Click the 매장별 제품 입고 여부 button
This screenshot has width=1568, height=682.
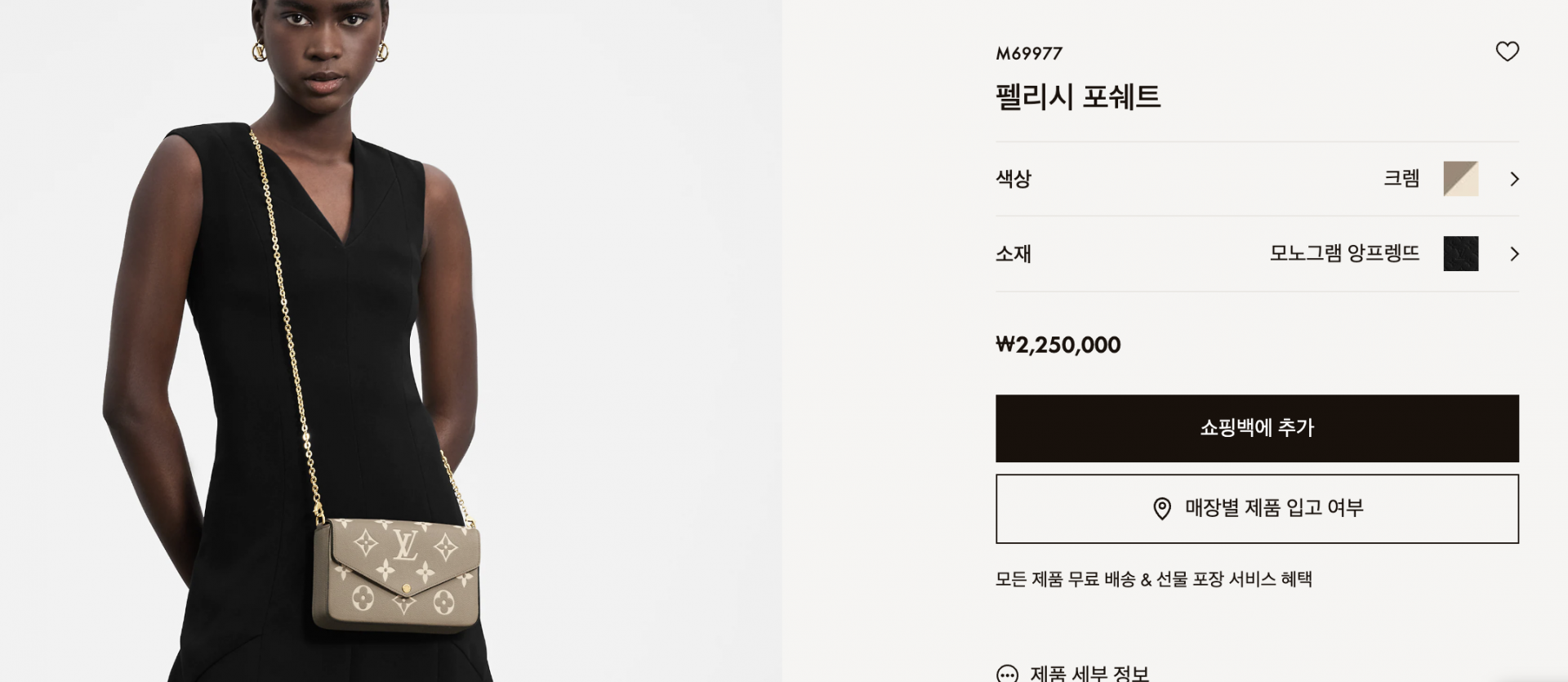coord(1257,508)
